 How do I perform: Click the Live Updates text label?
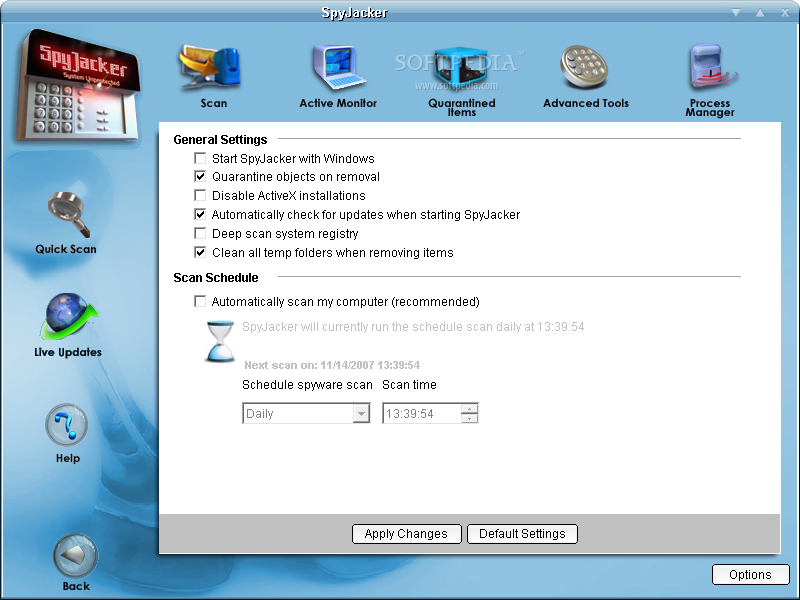pos(68,352)
